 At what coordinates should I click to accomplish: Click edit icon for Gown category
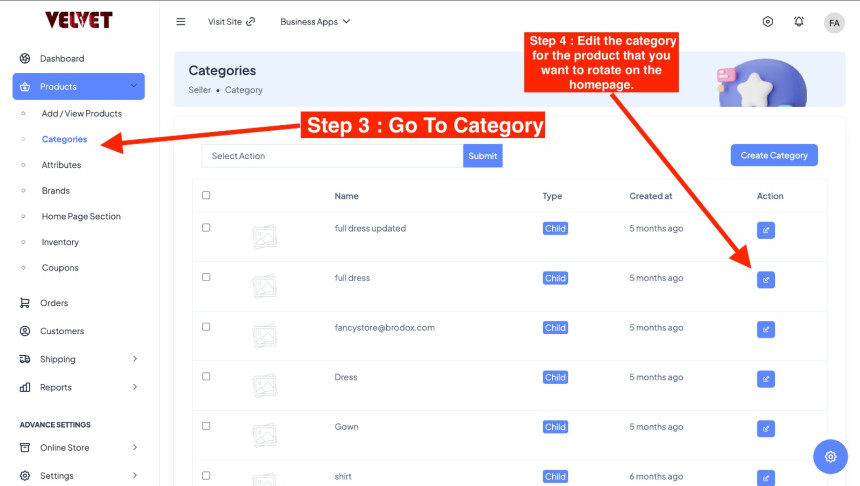click(766, 429)
